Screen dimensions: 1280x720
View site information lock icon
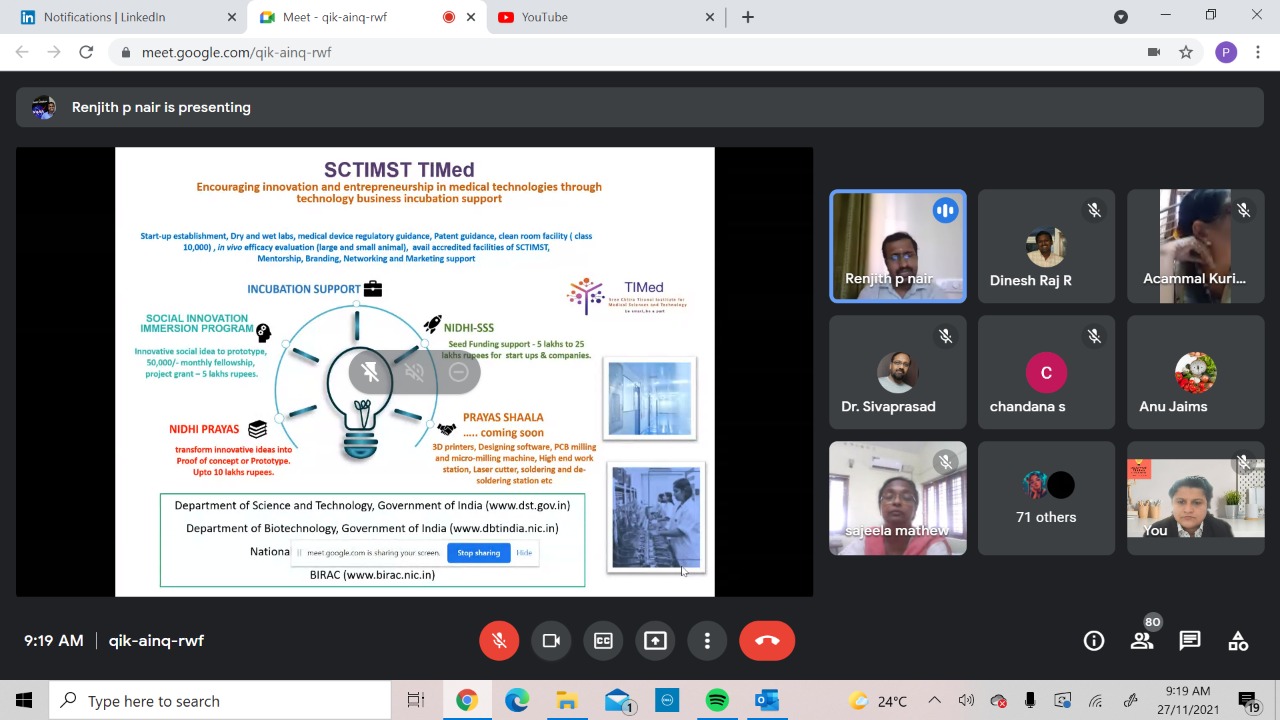coord(126,52)
